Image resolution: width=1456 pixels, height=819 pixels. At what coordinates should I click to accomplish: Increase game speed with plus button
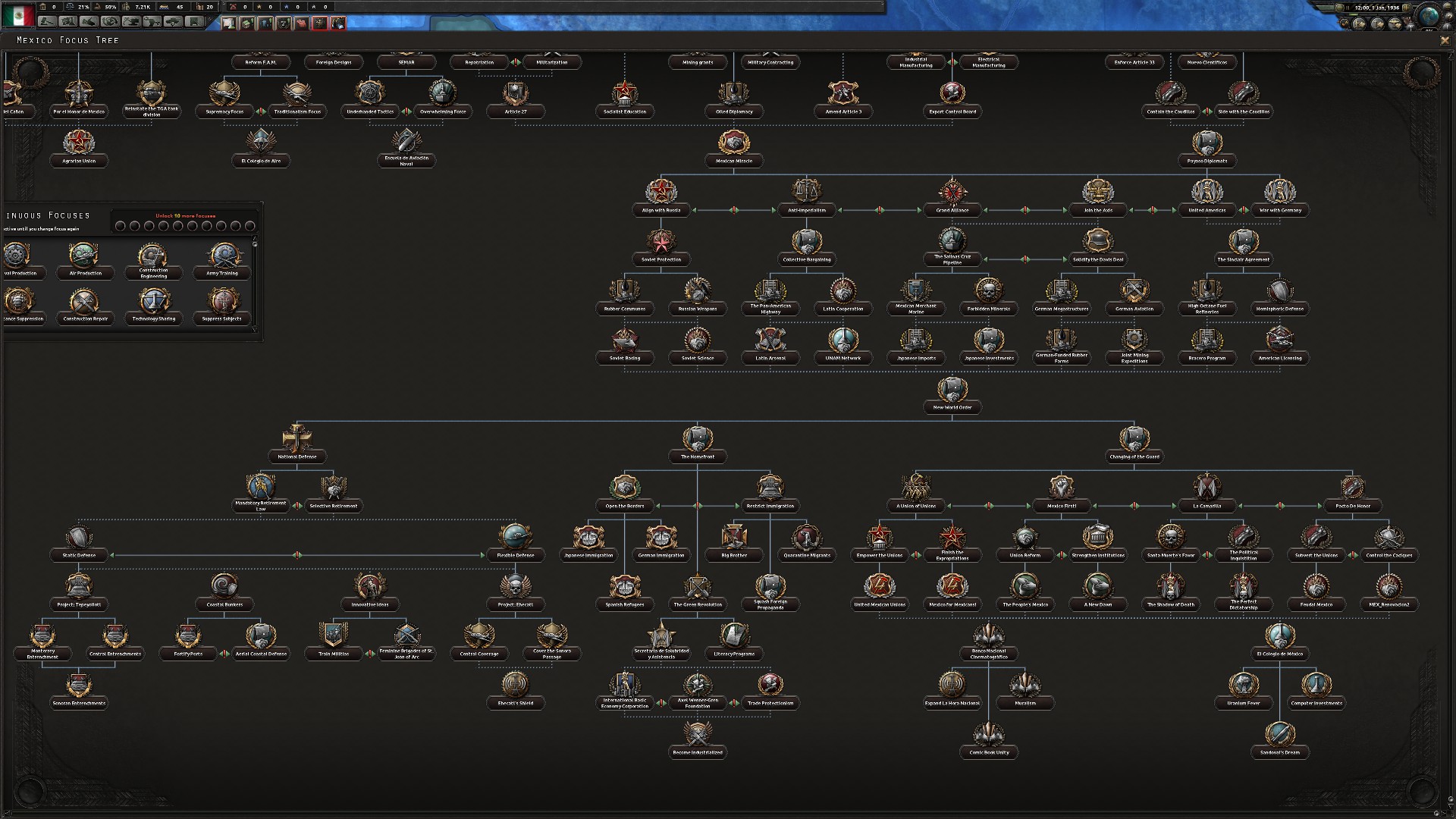coord(1407,7)
